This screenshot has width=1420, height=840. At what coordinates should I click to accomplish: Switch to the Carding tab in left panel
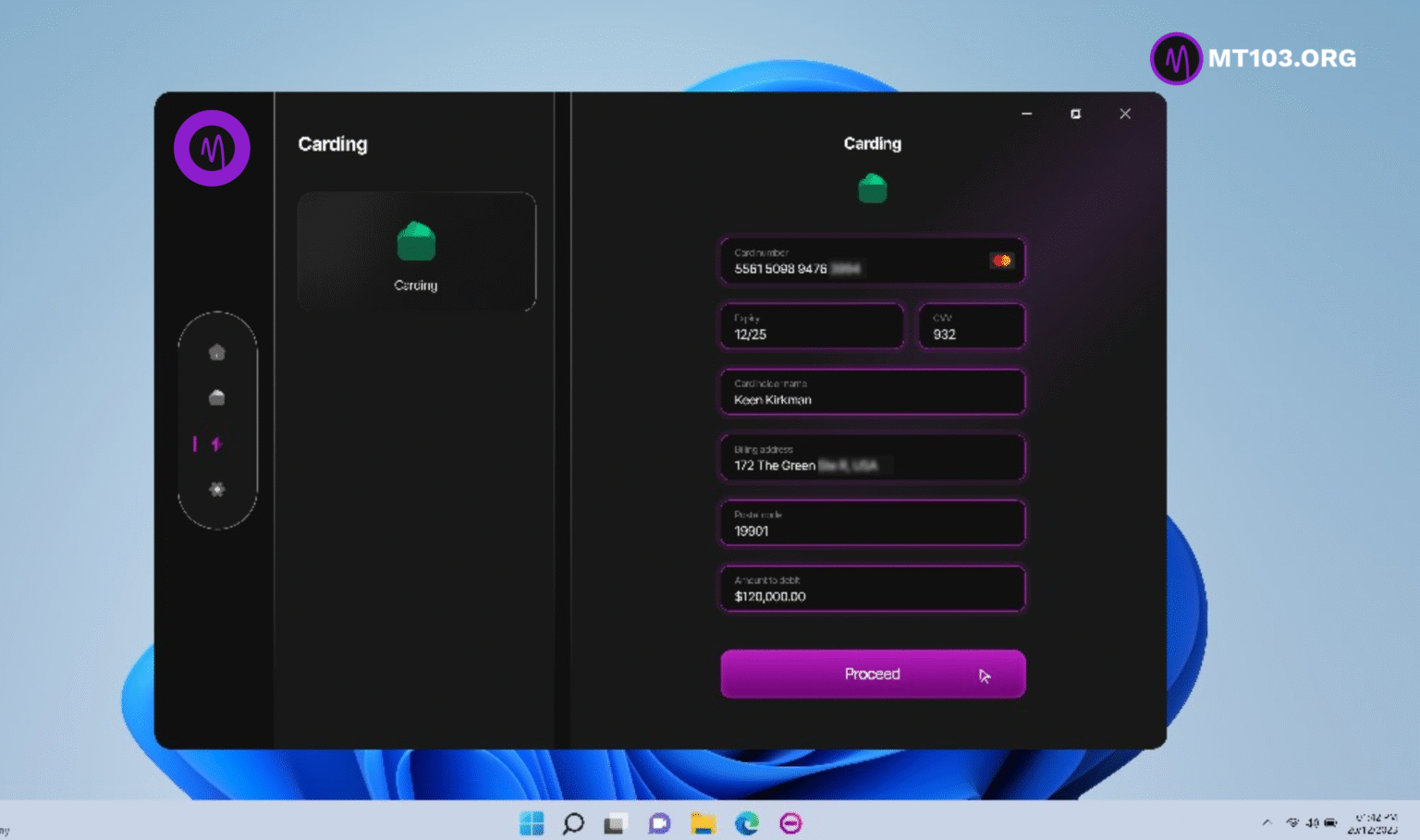(333, 144)
